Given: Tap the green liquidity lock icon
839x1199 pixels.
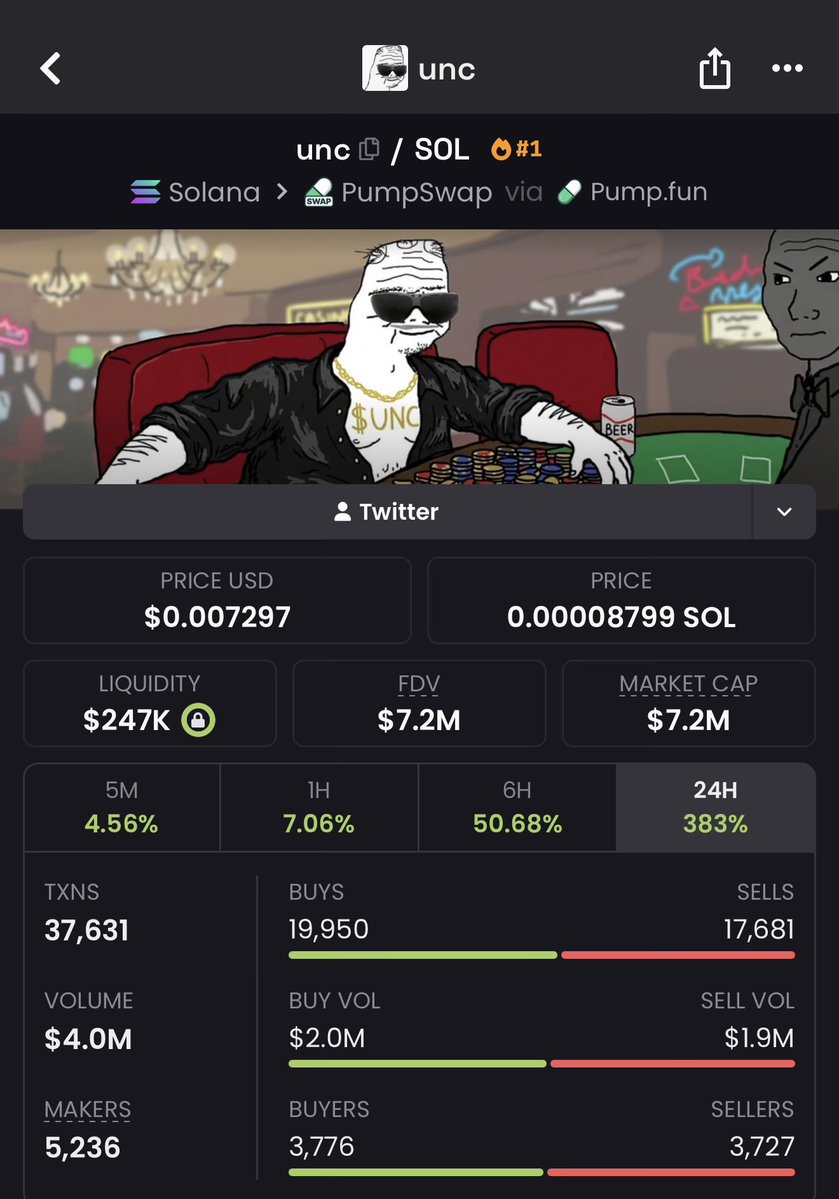Looking at the screenshot, I should coord(198,720).
